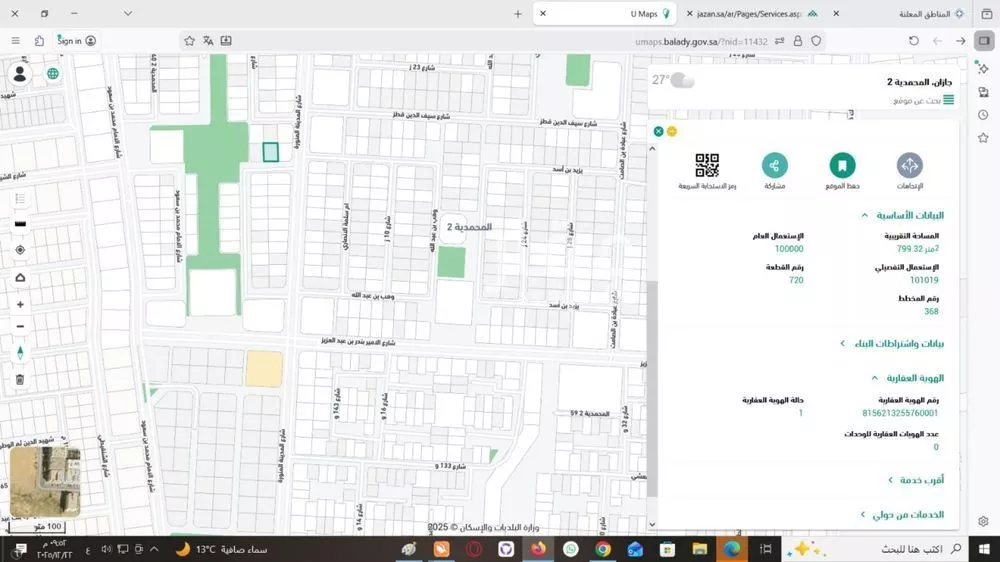The image size is (1000, 562).
Task: Click the satellite imagery basemap thumbnail
Action: pos(45,480)
